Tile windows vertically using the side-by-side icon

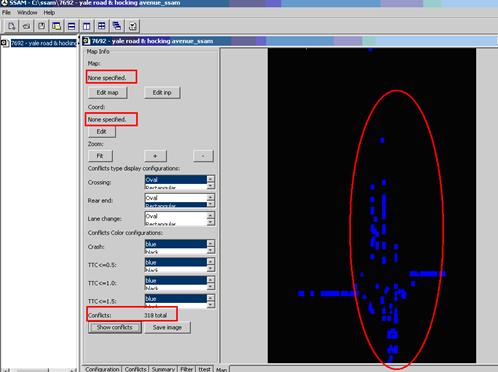point(87,26)
